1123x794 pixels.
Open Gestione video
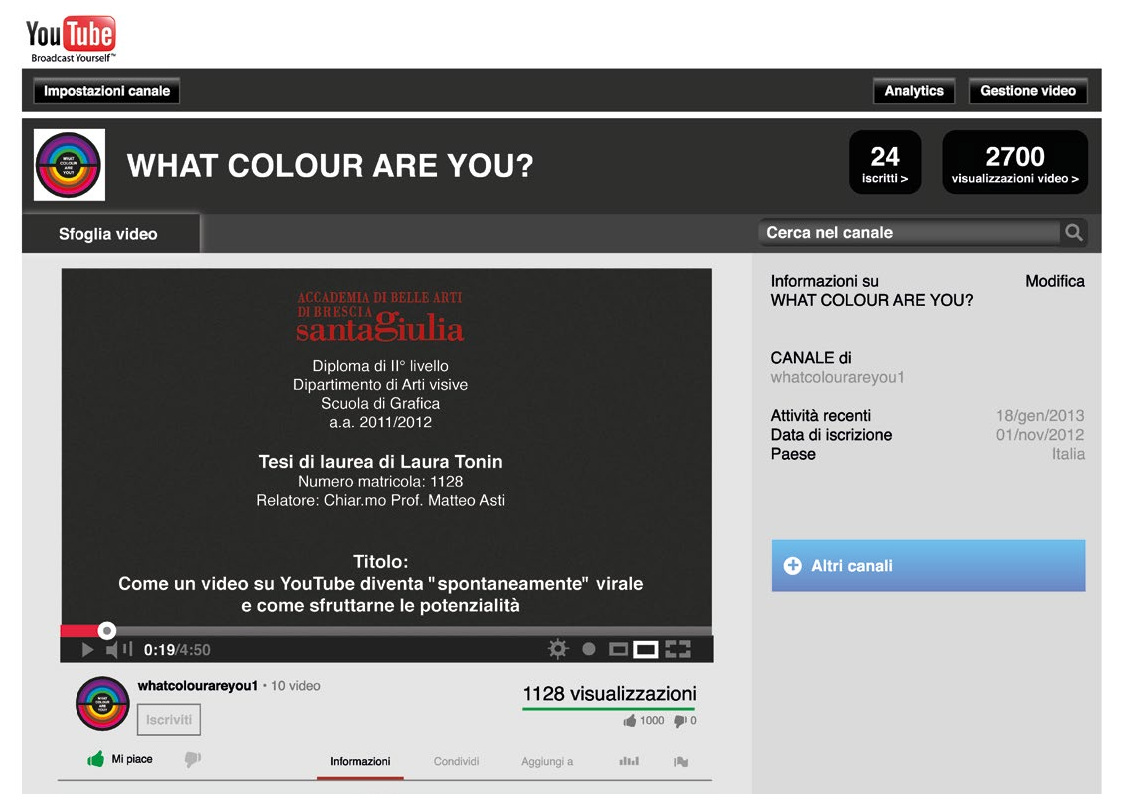(x=1028, y=91)
